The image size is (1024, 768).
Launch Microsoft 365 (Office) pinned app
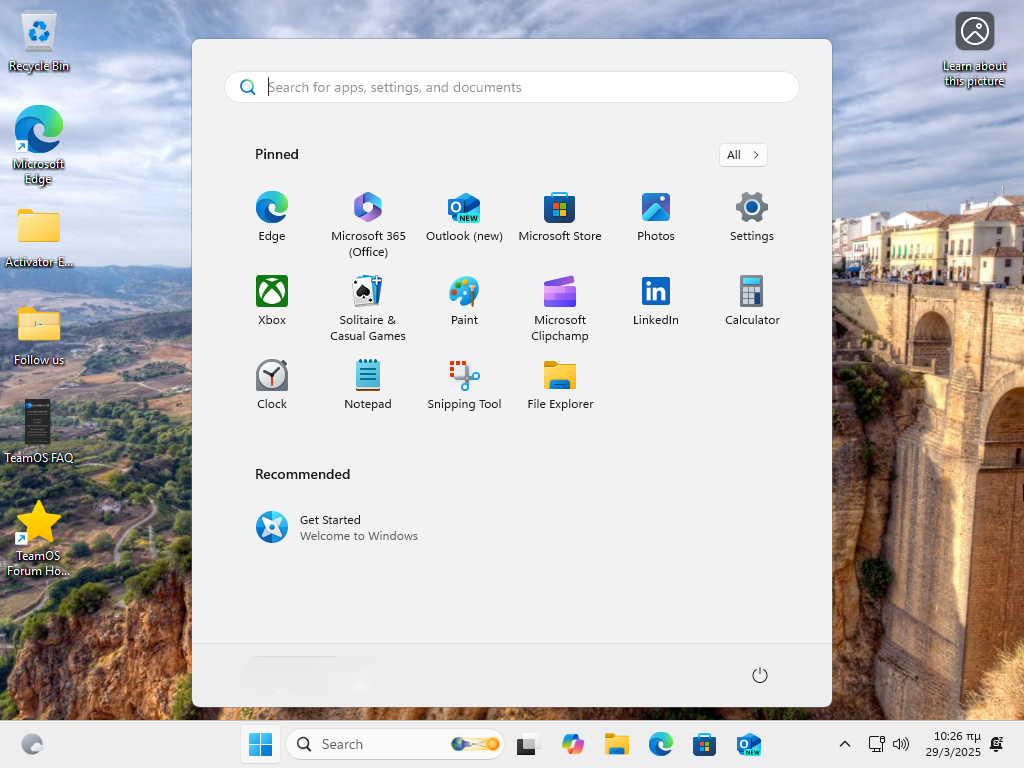click(x=368, y=225)
